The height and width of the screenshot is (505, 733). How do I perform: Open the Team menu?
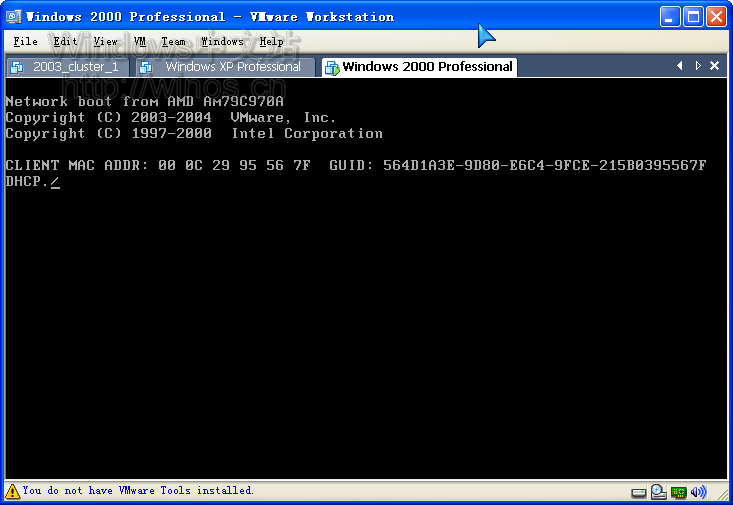click(173, 42)
